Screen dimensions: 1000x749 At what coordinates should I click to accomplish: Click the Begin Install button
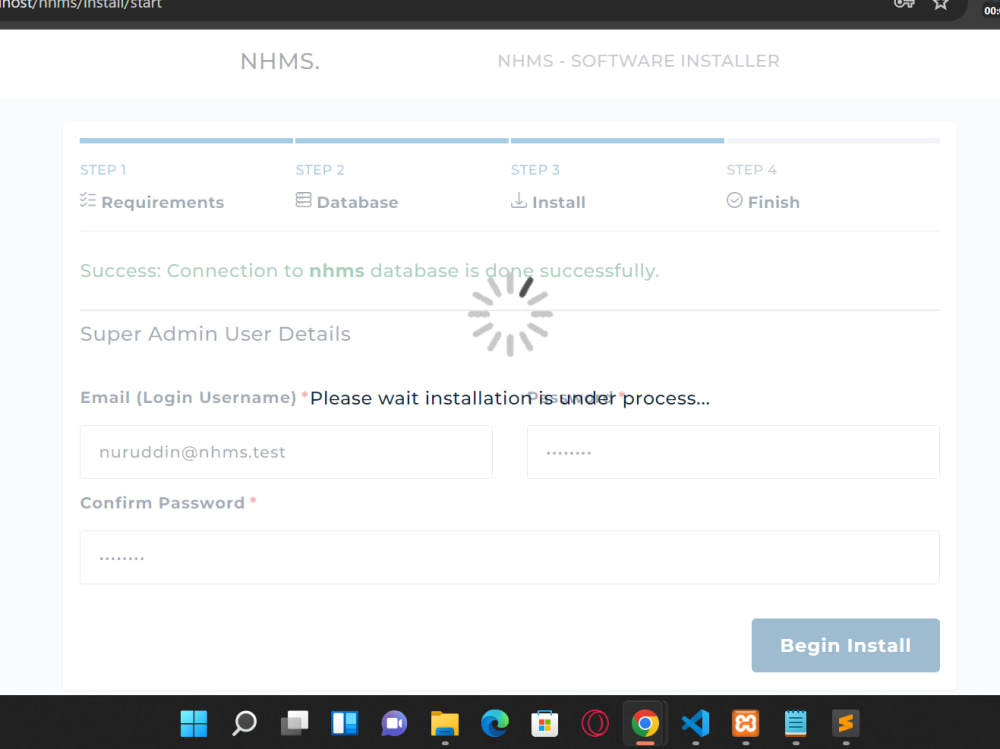pyautogui.click(x=845, y=645)
